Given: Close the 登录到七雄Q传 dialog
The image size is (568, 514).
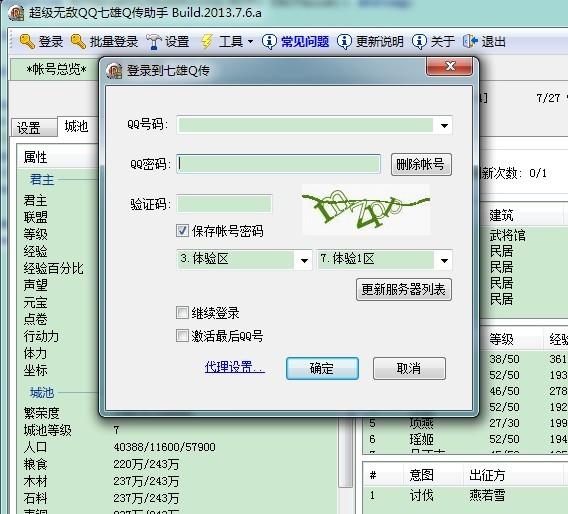Looking at the screenshot, I should (450, 66).
